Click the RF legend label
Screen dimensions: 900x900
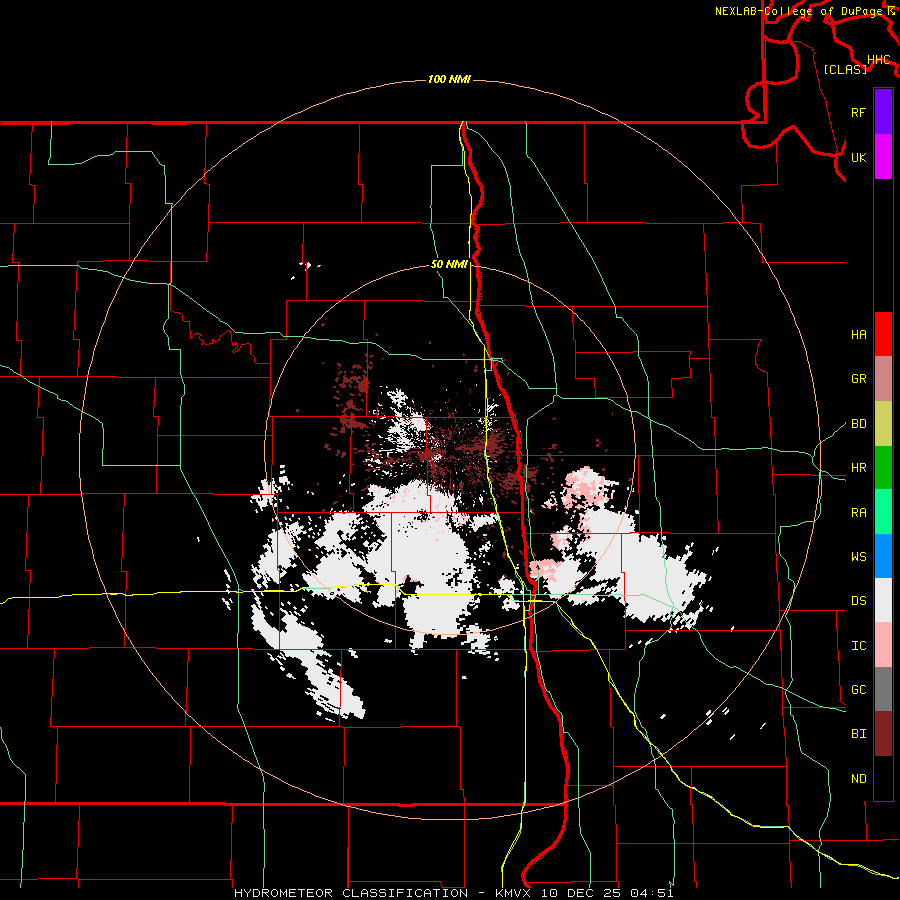click(858, 112)
